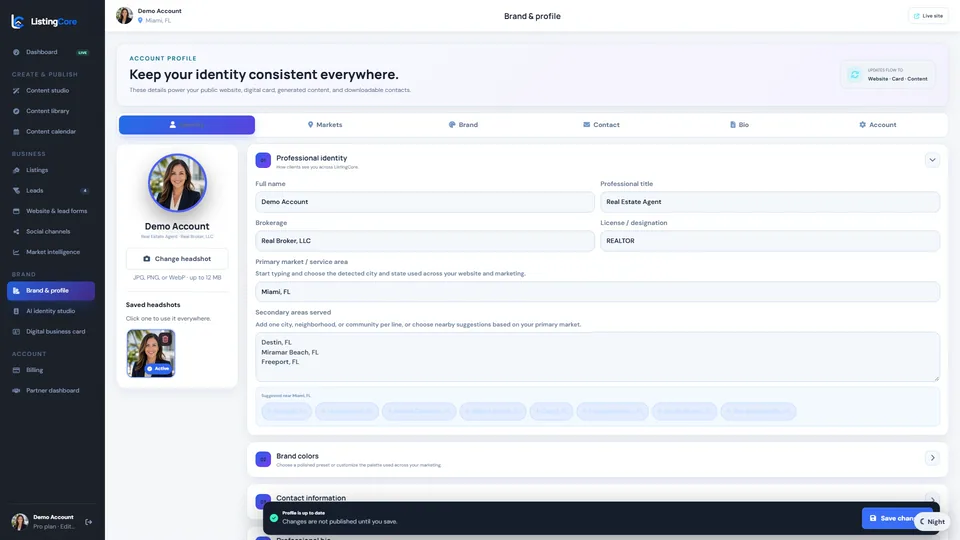Screen dimensions: 960x540
Task: Click the Professional title field
Action: click(x=770, y=202)
